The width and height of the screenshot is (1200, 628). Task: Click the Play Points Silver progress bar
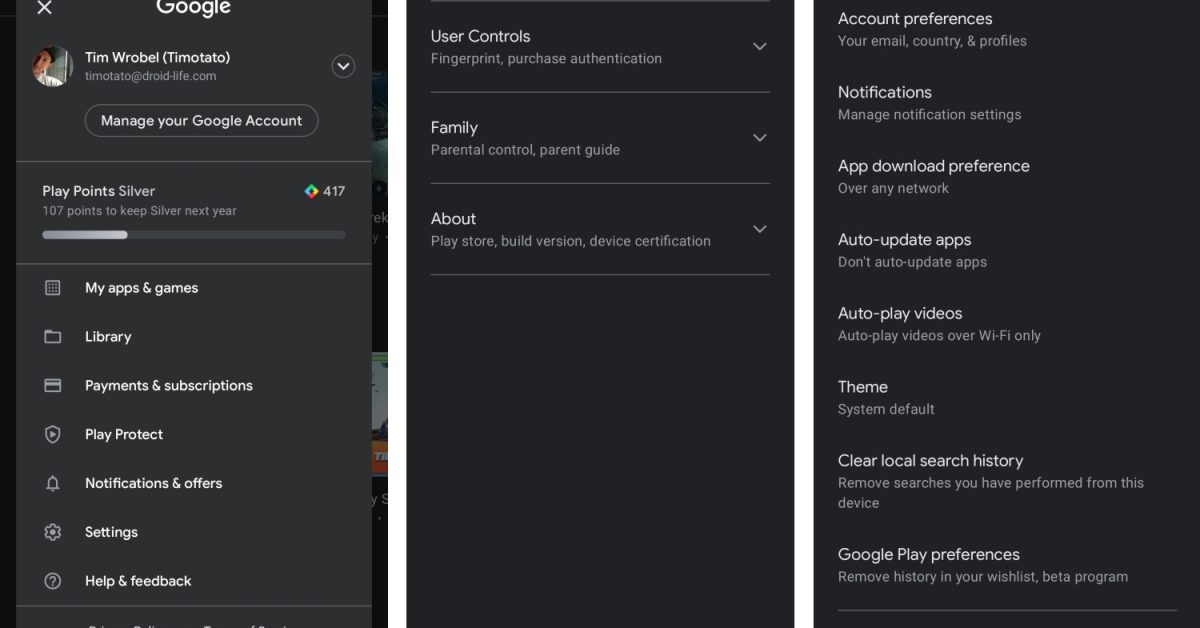pos(193,235)
